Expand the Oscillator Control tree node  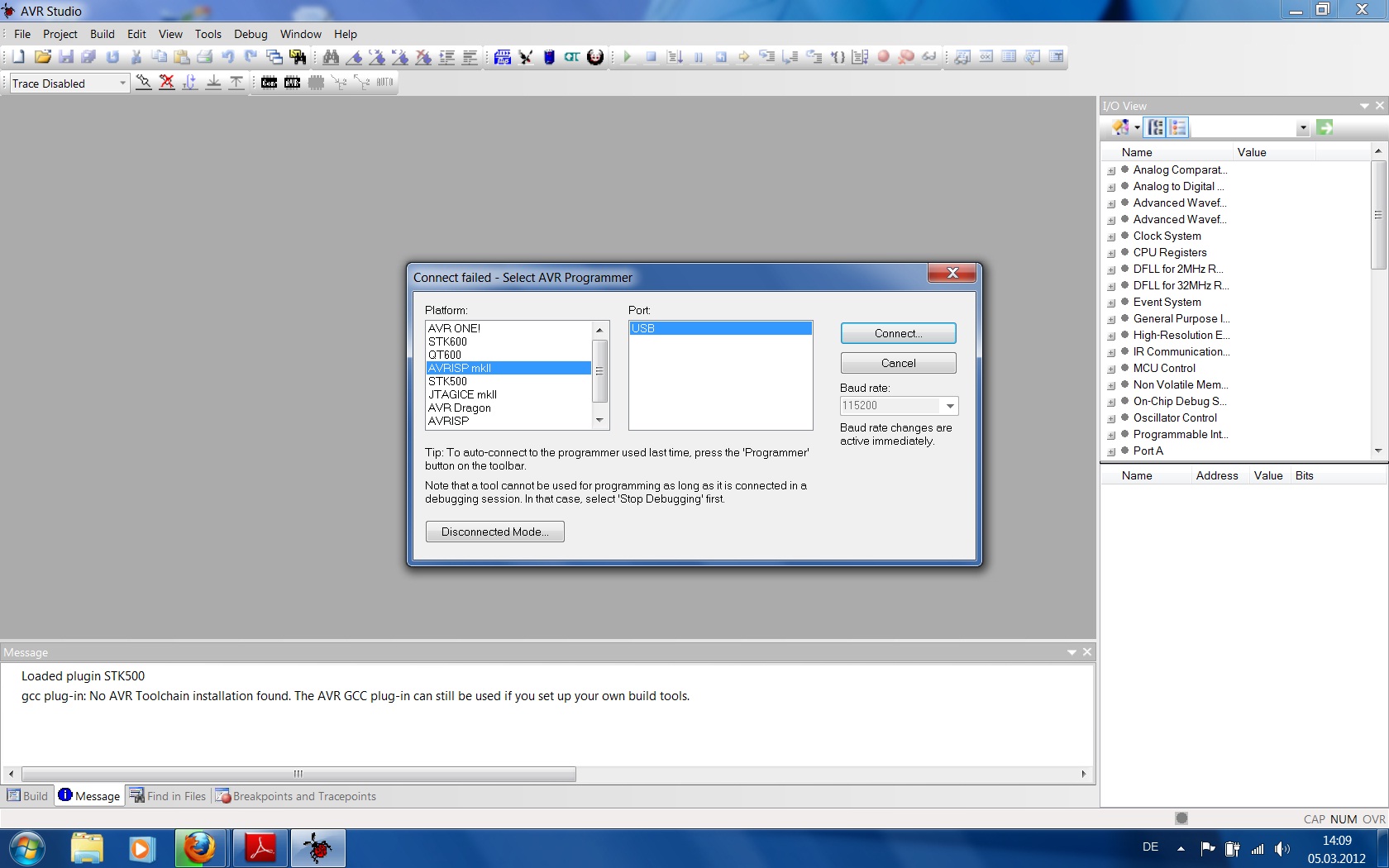coord(1111,419)
